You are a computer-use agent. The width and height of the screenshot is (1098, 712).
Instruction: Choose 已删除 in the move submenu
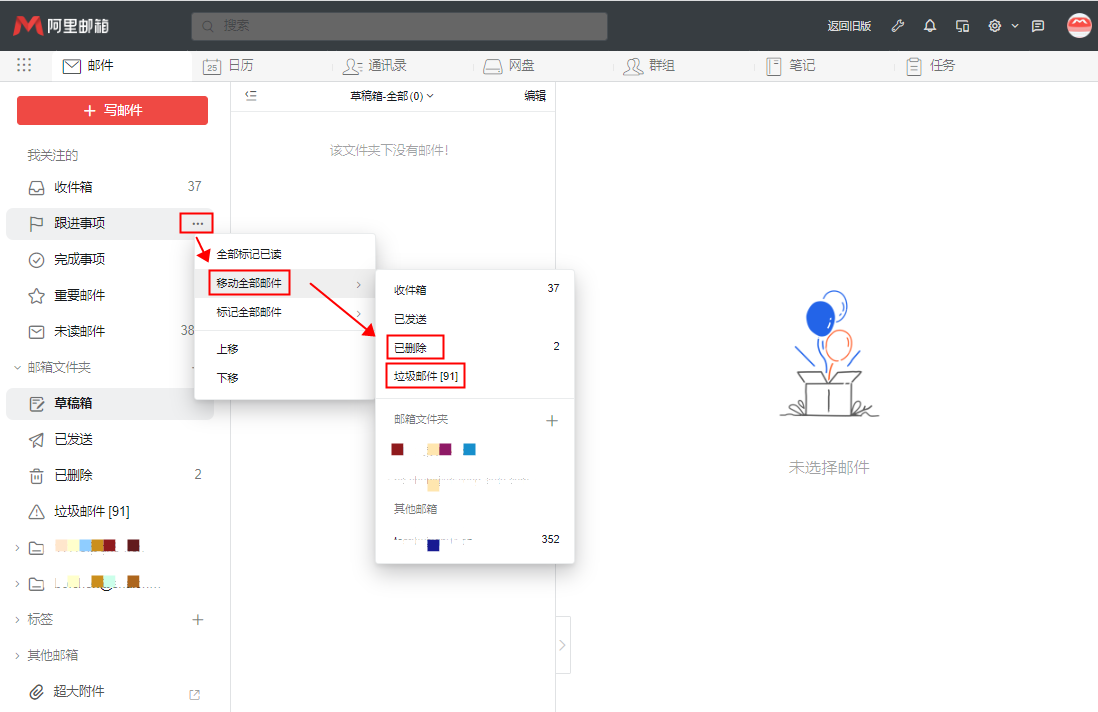coord(411,347)
